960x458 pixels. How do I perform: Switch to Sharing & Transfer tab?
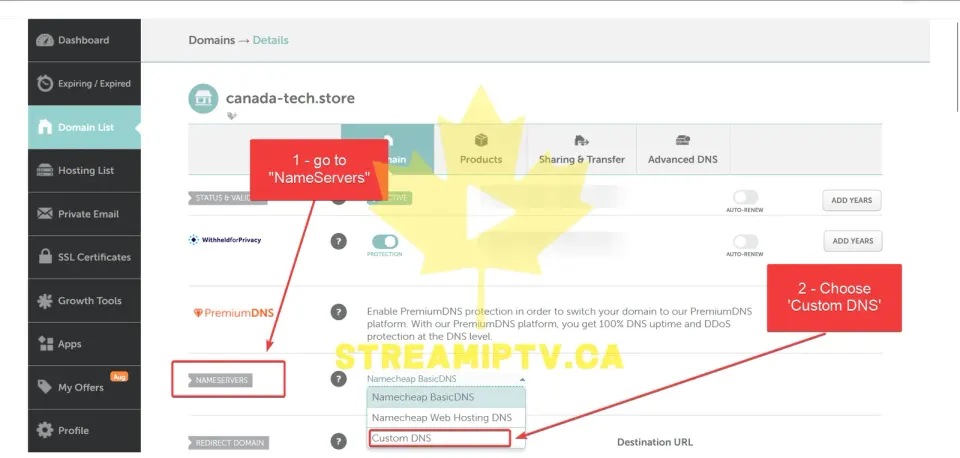click(x=582, y=149)
